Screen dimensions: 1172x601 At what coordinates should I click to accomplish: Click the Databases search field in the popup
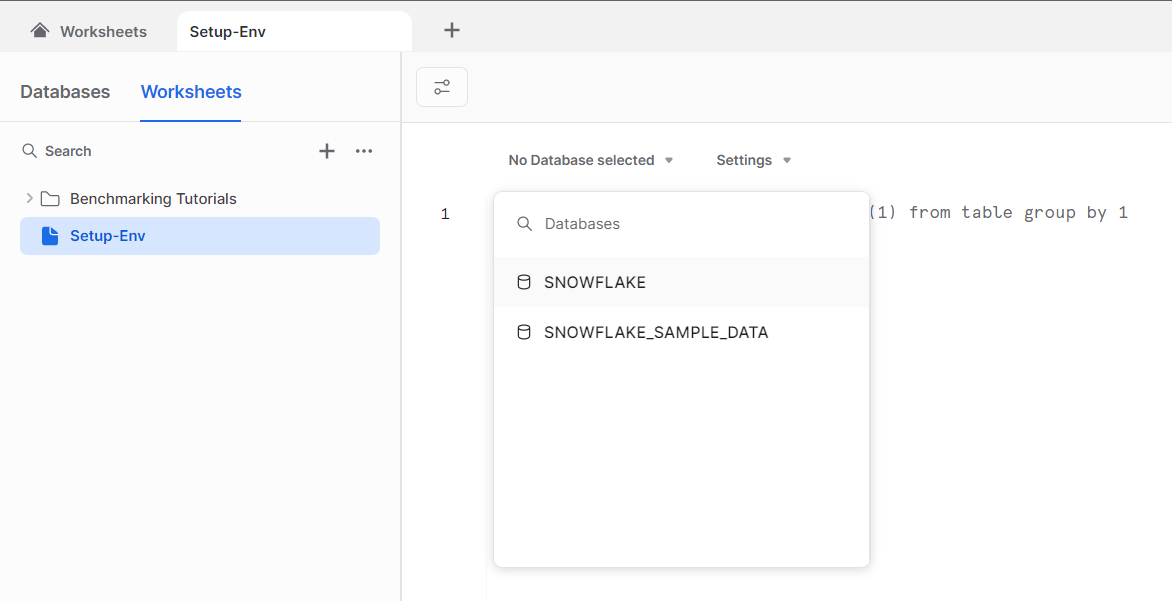point(682,224)
